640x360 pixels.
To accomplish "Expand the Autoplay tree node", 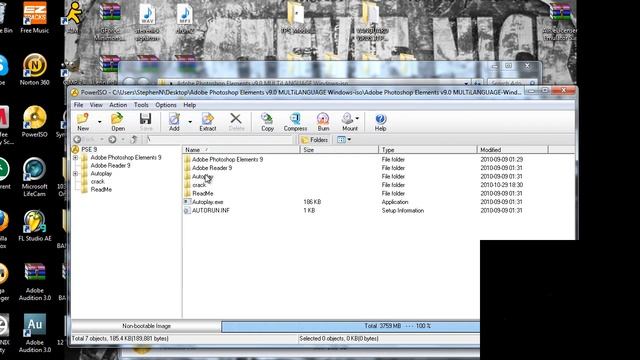I will (76, 173).
